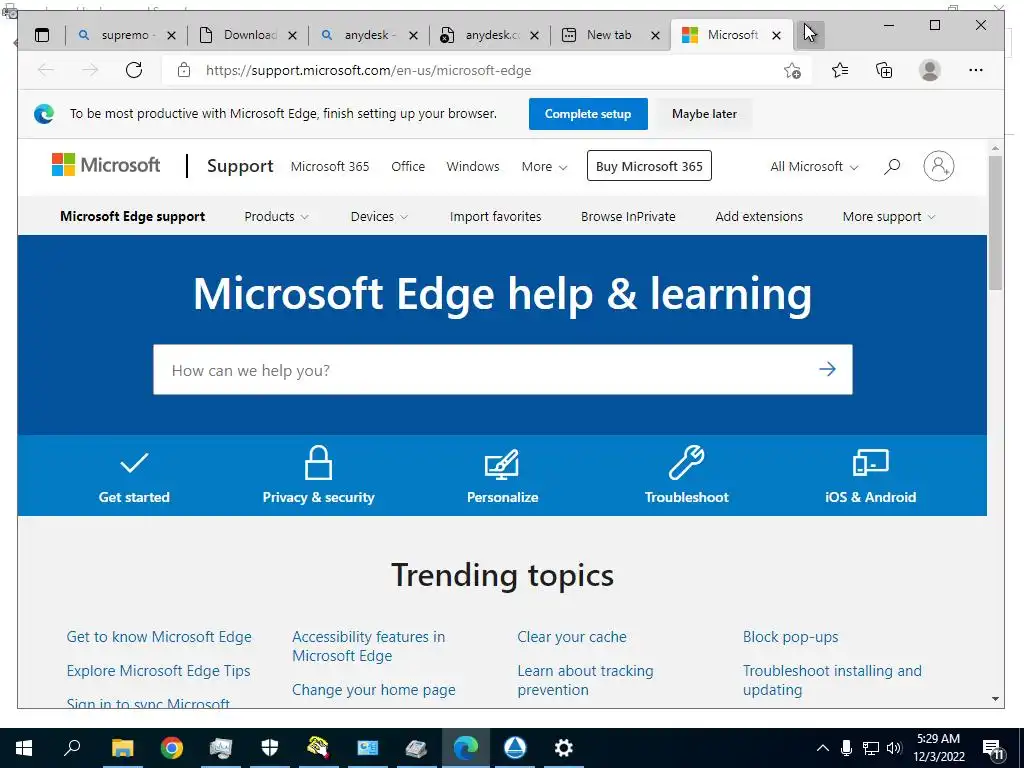Open Troubleshoot wrench tile

pos(686,476)
